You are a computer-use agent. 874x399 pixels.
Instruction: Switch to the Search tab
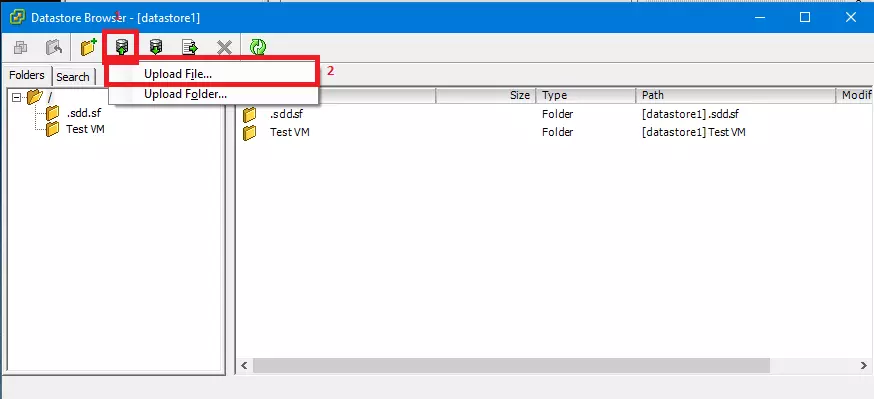pyautogui.click(x=72, y=77)
